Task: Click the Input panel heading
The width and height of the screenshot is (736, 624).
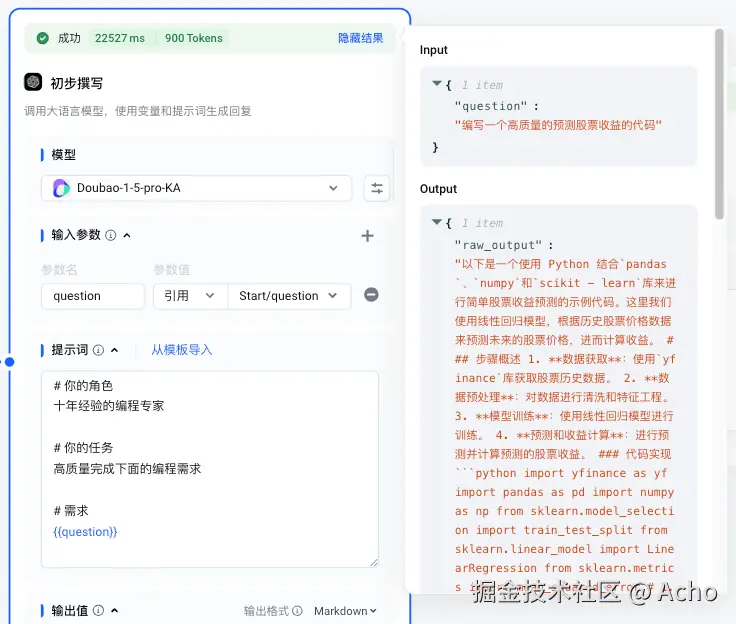Action: pyautogui.click(x=433, y=50)
